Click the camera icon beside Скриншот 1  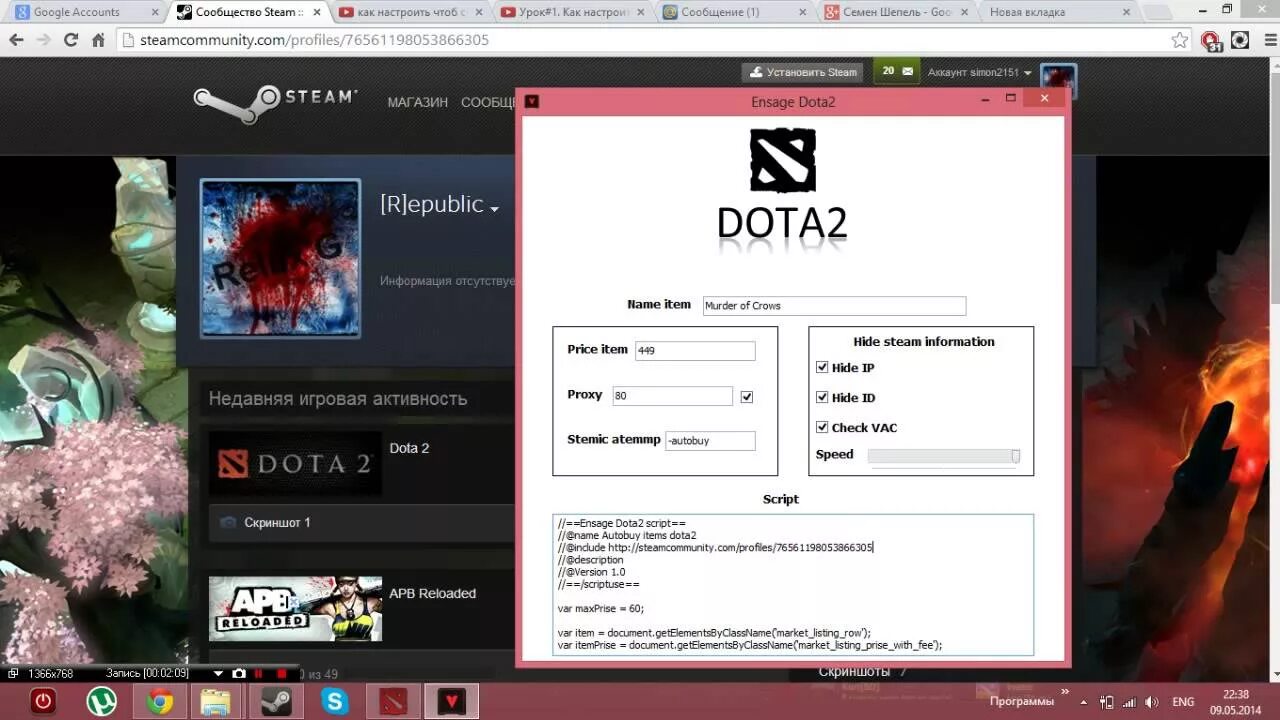(x=228, y=522)
